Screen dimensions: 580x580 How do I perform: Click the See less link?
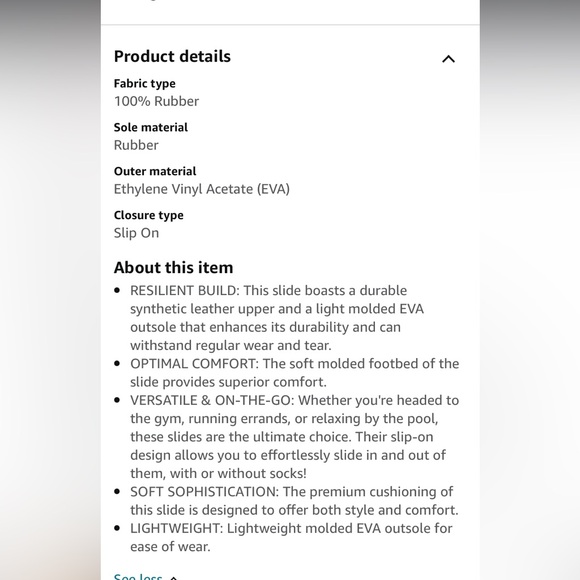(138, 576)
